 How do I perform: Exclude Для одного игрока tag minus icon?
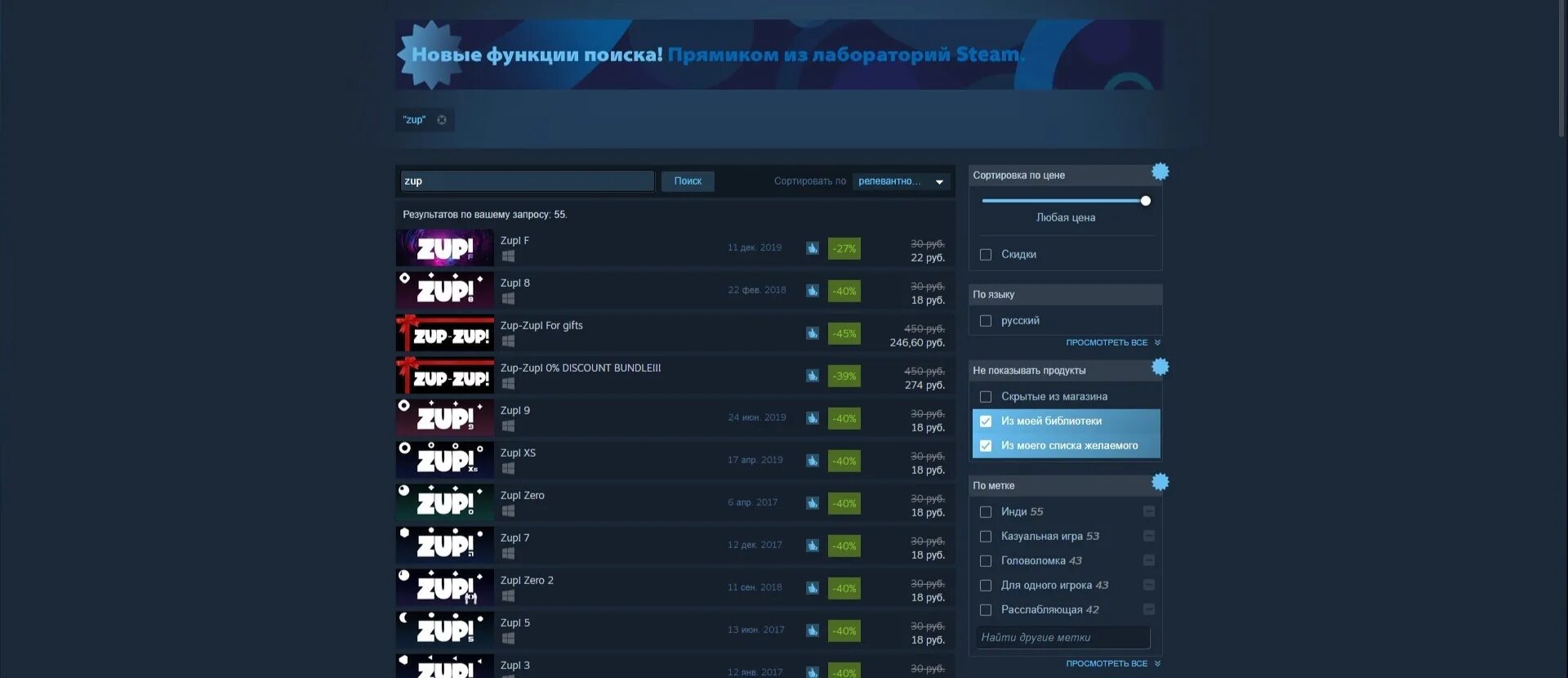(x=1149, y=585)
